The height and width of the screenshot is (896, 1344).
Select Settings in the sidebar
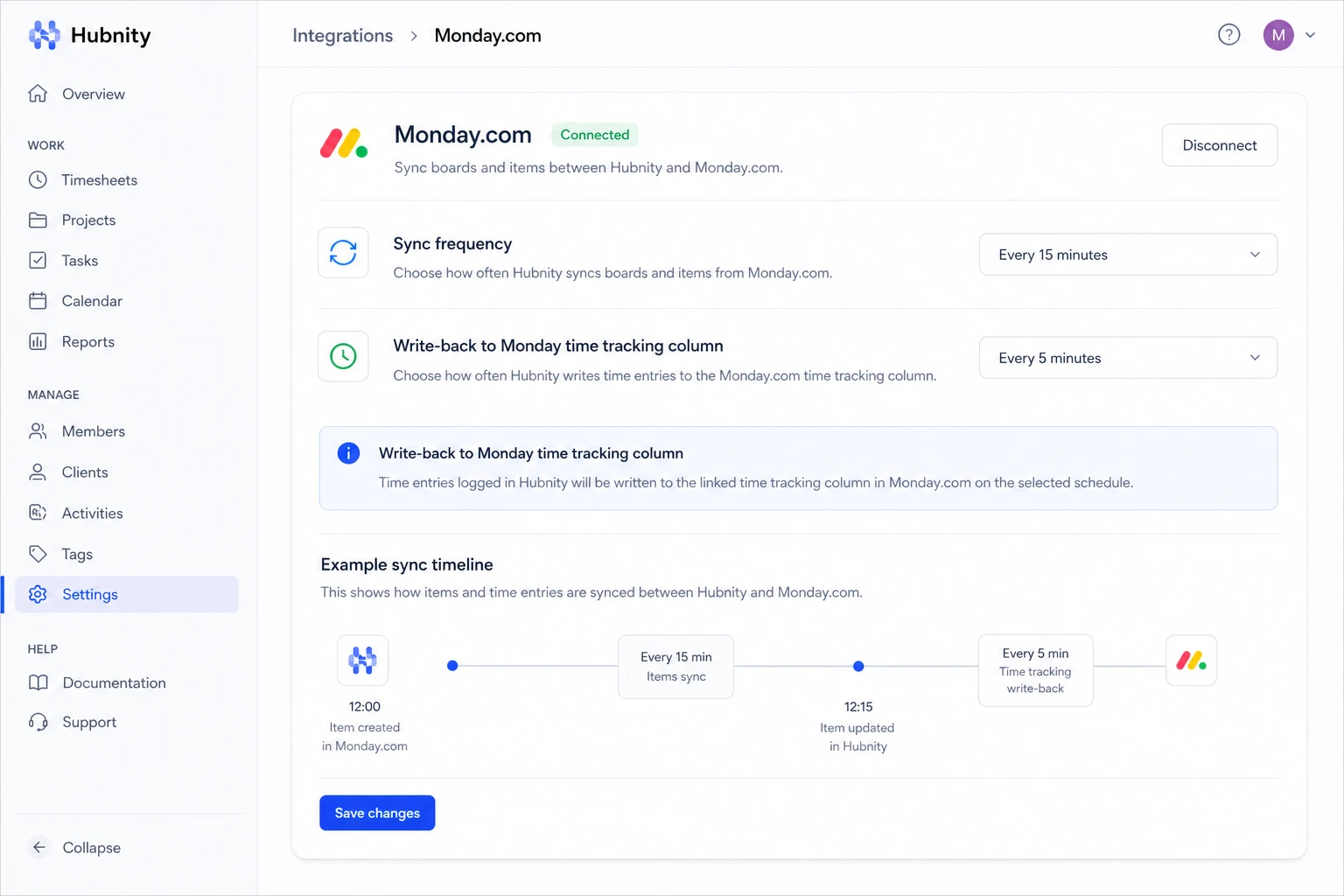(127, 594)
